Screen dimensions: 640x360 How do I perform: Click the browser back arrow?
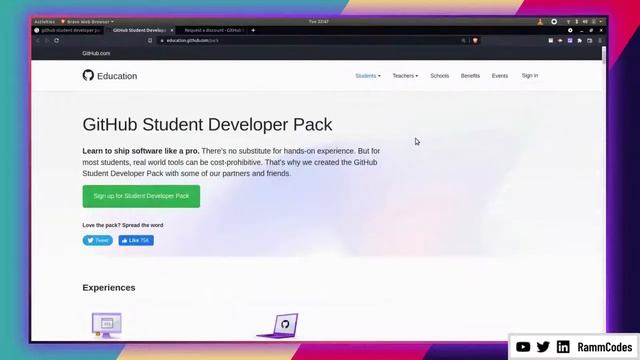coord(38,40)
